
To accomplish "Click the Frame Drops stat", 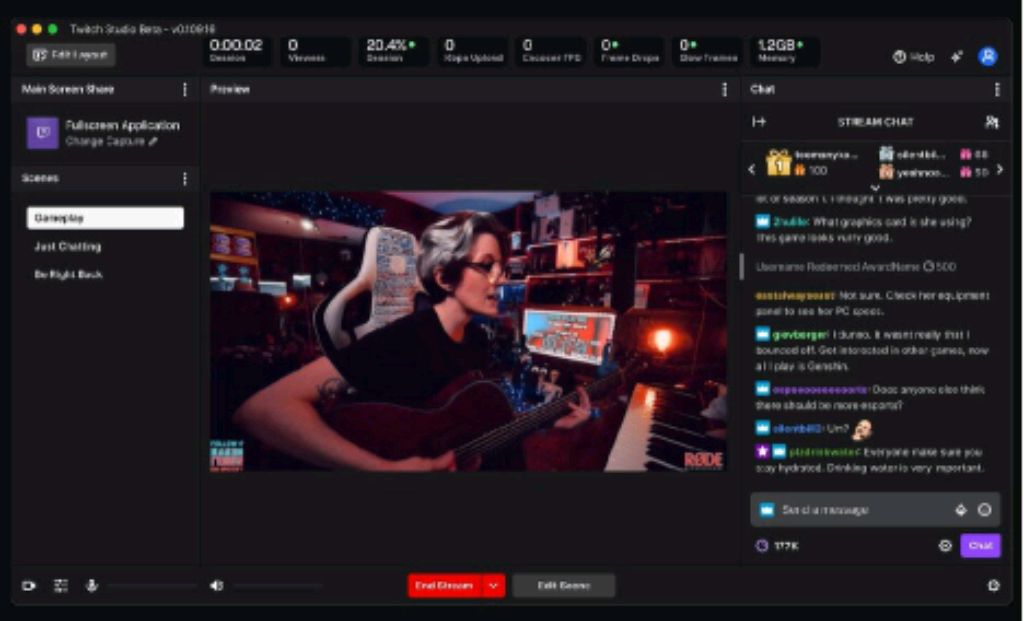I will click(x=630, y=50).
